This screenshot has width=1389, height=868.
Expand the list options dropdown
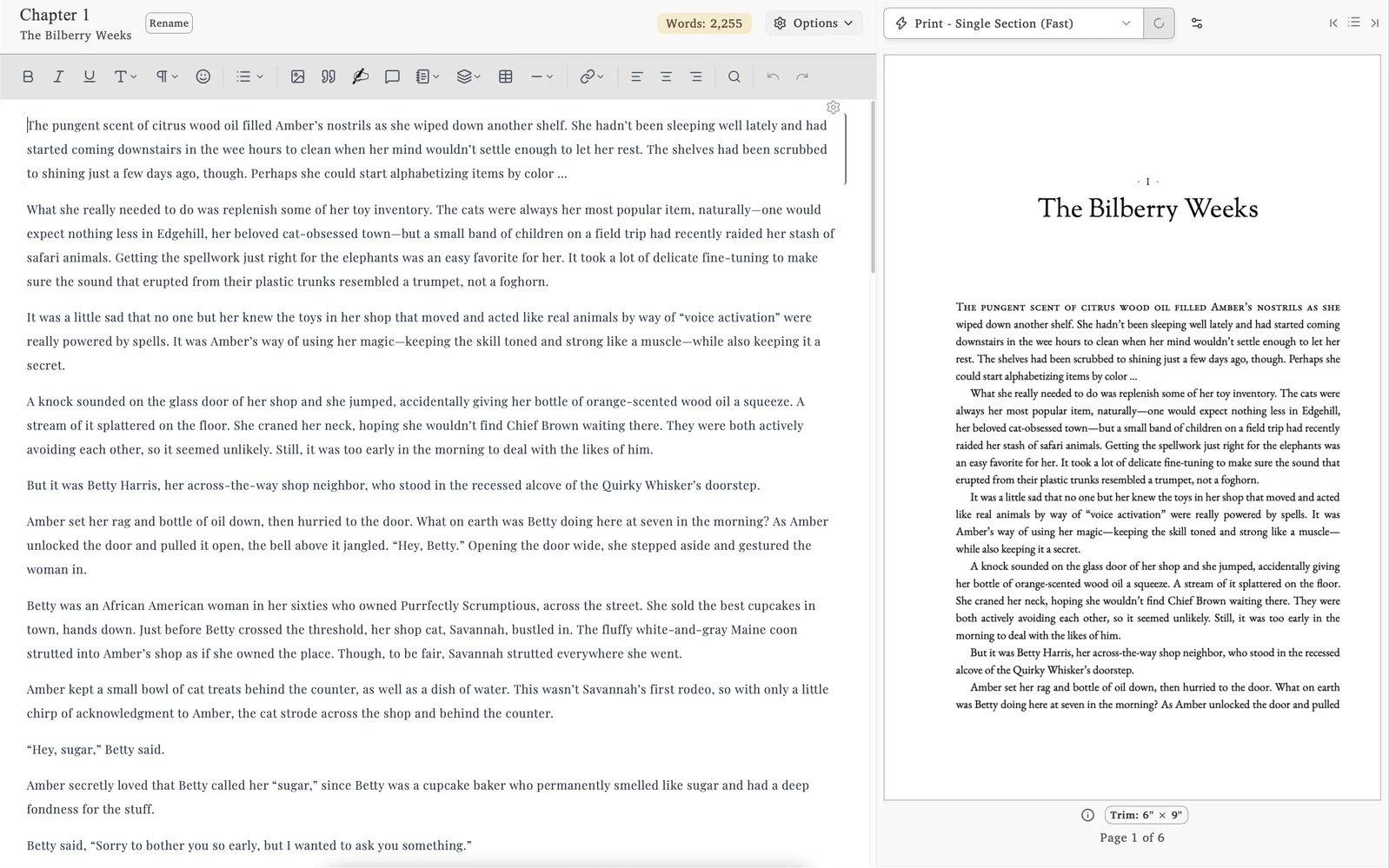point(249,76)
